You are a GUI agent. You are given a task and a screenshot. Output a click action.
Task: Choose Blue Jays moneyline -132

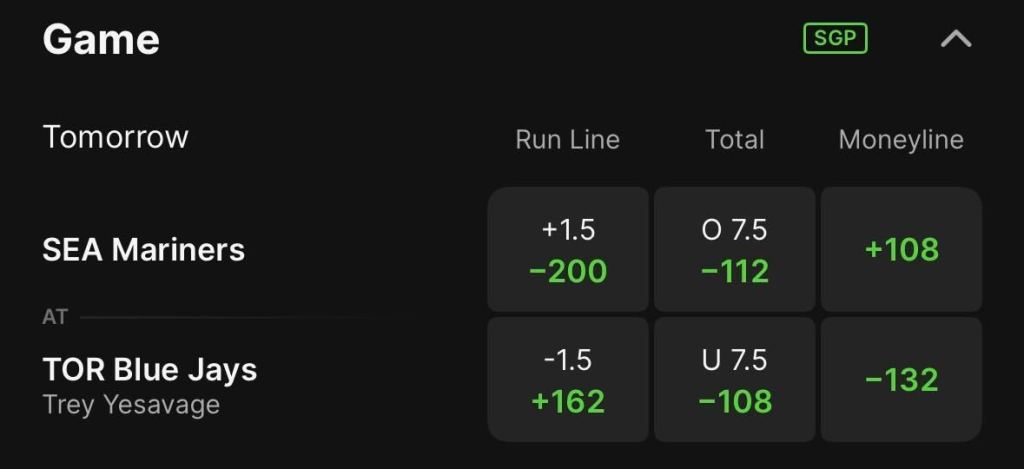click(x=901, y=380)
